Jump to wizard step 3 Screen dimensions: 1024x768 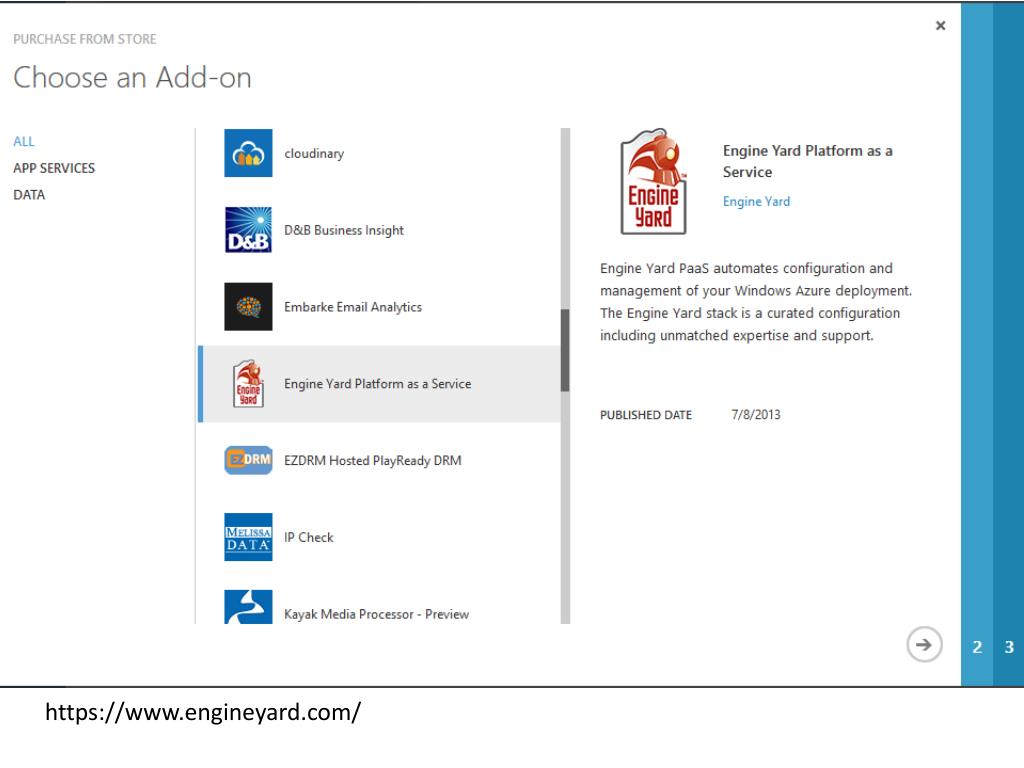(1009, 647)
